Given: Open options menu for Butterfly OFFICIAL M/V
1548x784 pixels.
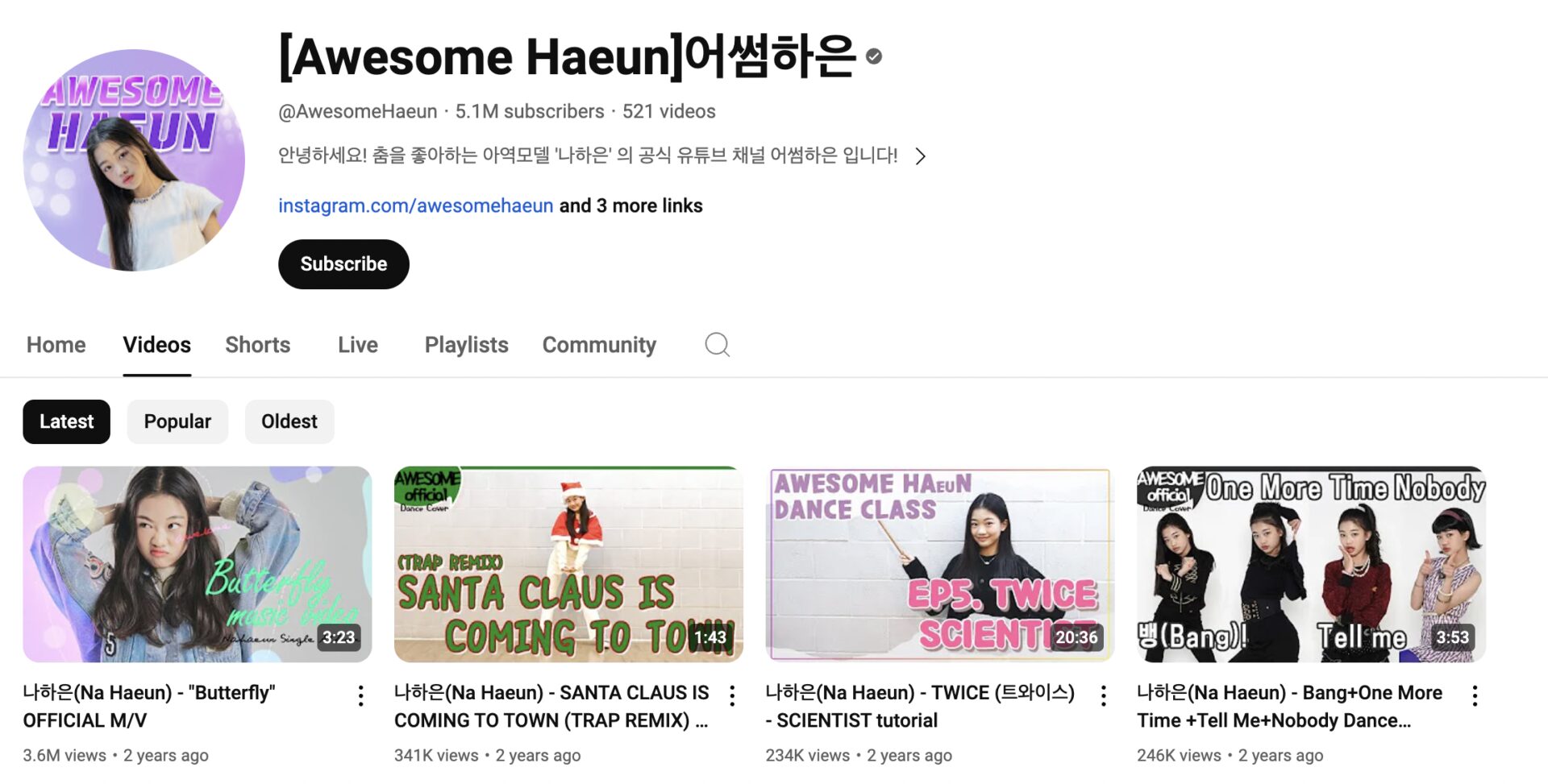Looking at the screenshot, I should [360, 695].
